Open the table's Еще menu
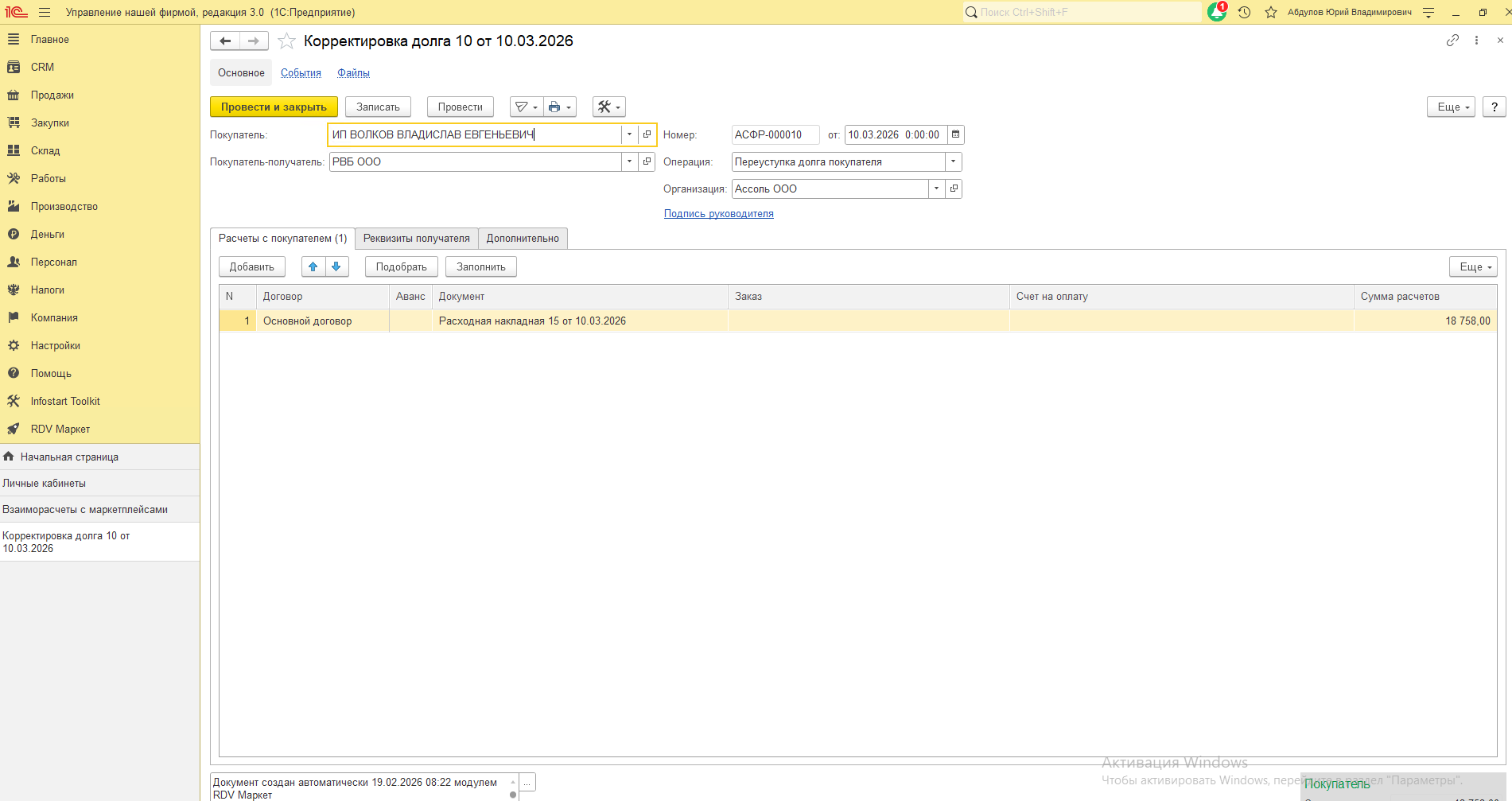The width and height of the screenshot is (1512, 801). pyautogui.click(x=1473, y=266)
